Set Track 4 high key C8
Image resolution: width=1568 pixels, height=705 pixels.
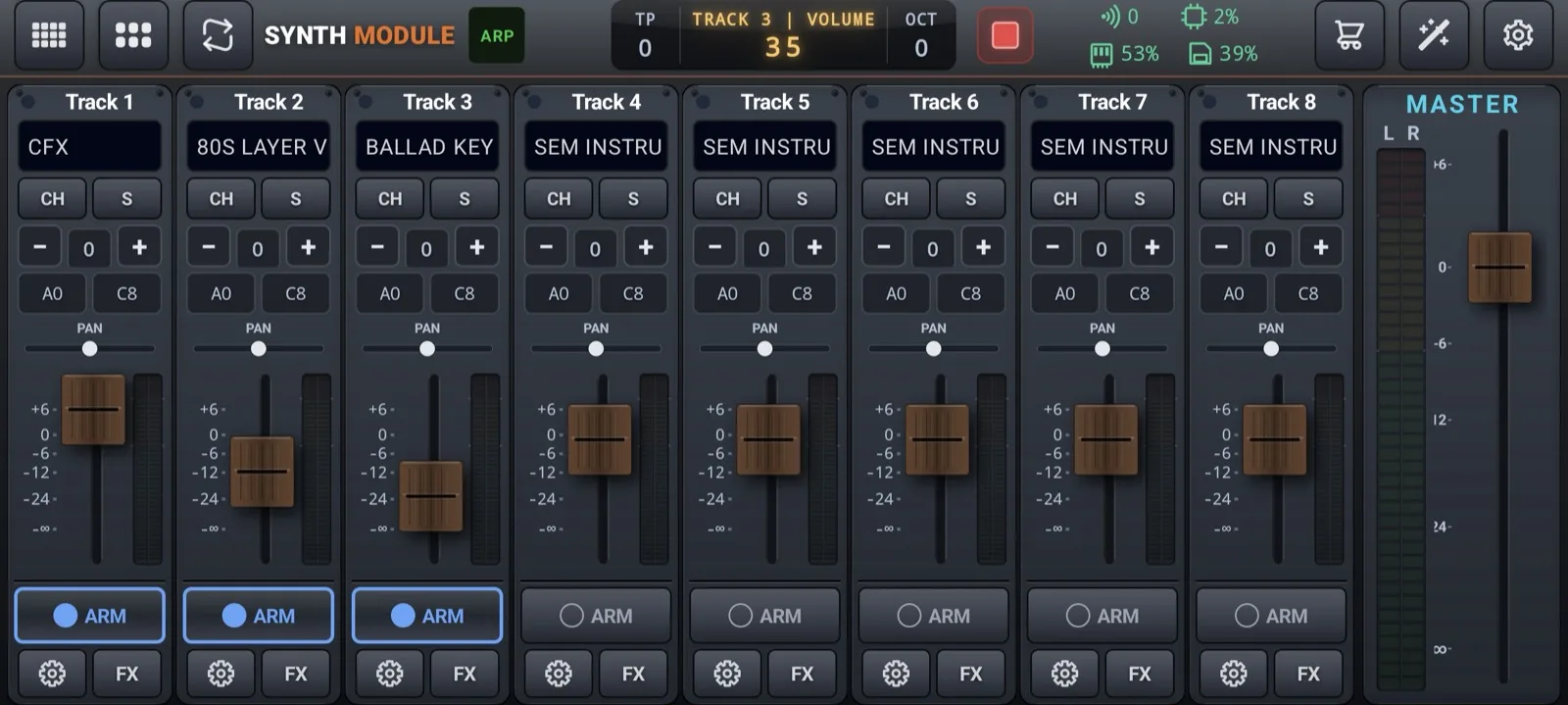click(633, 293)
